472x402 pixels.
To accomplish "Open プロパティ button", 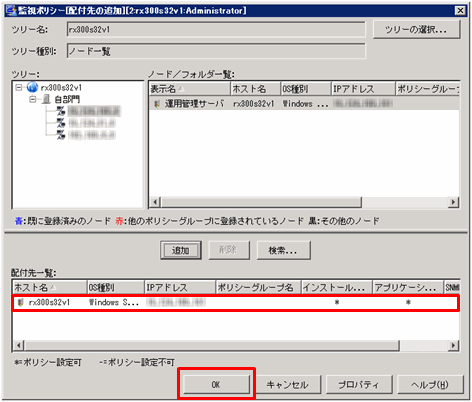I will click(x=359, y=385).
